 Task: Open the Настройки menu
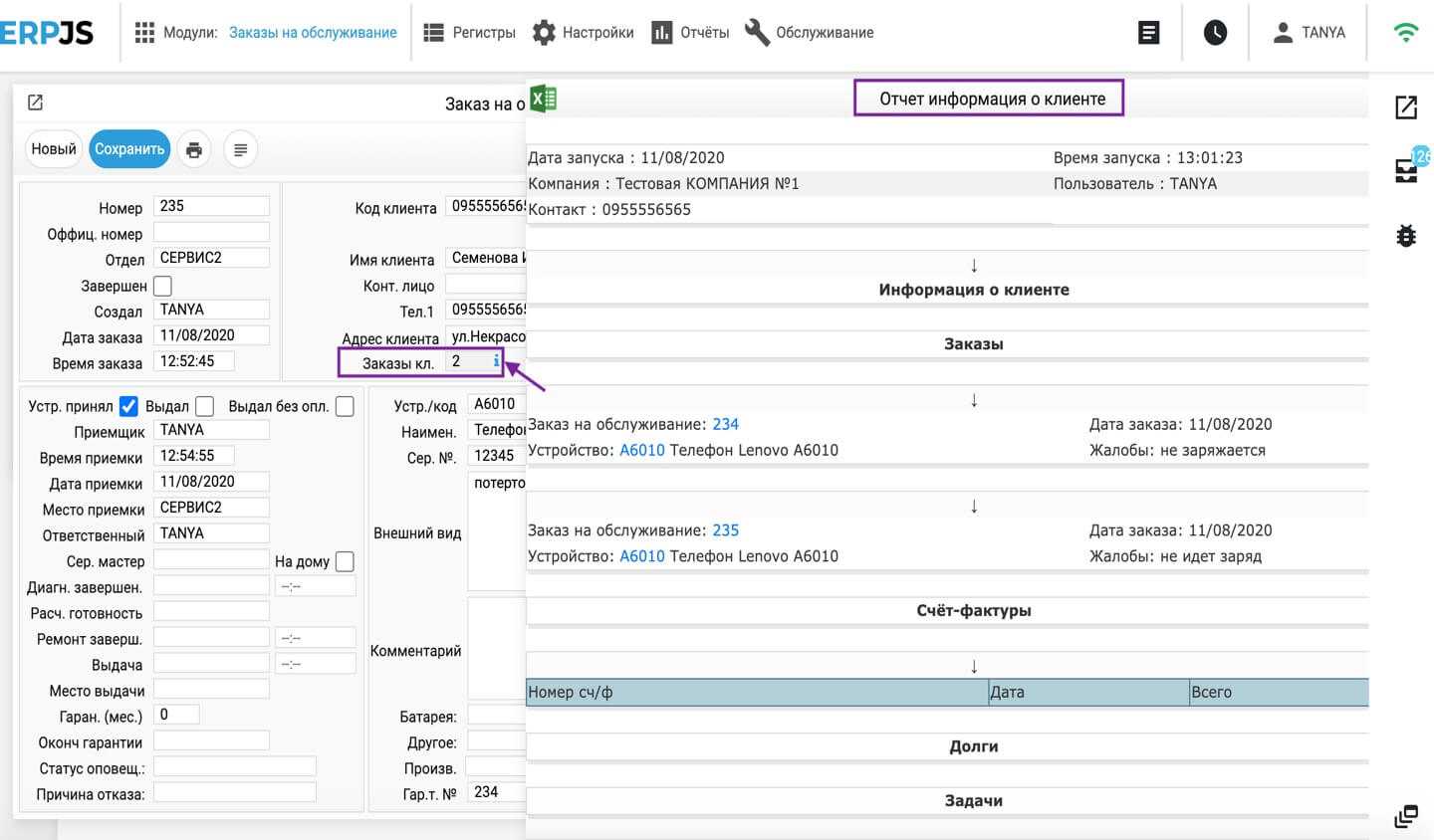pos(584,33)
